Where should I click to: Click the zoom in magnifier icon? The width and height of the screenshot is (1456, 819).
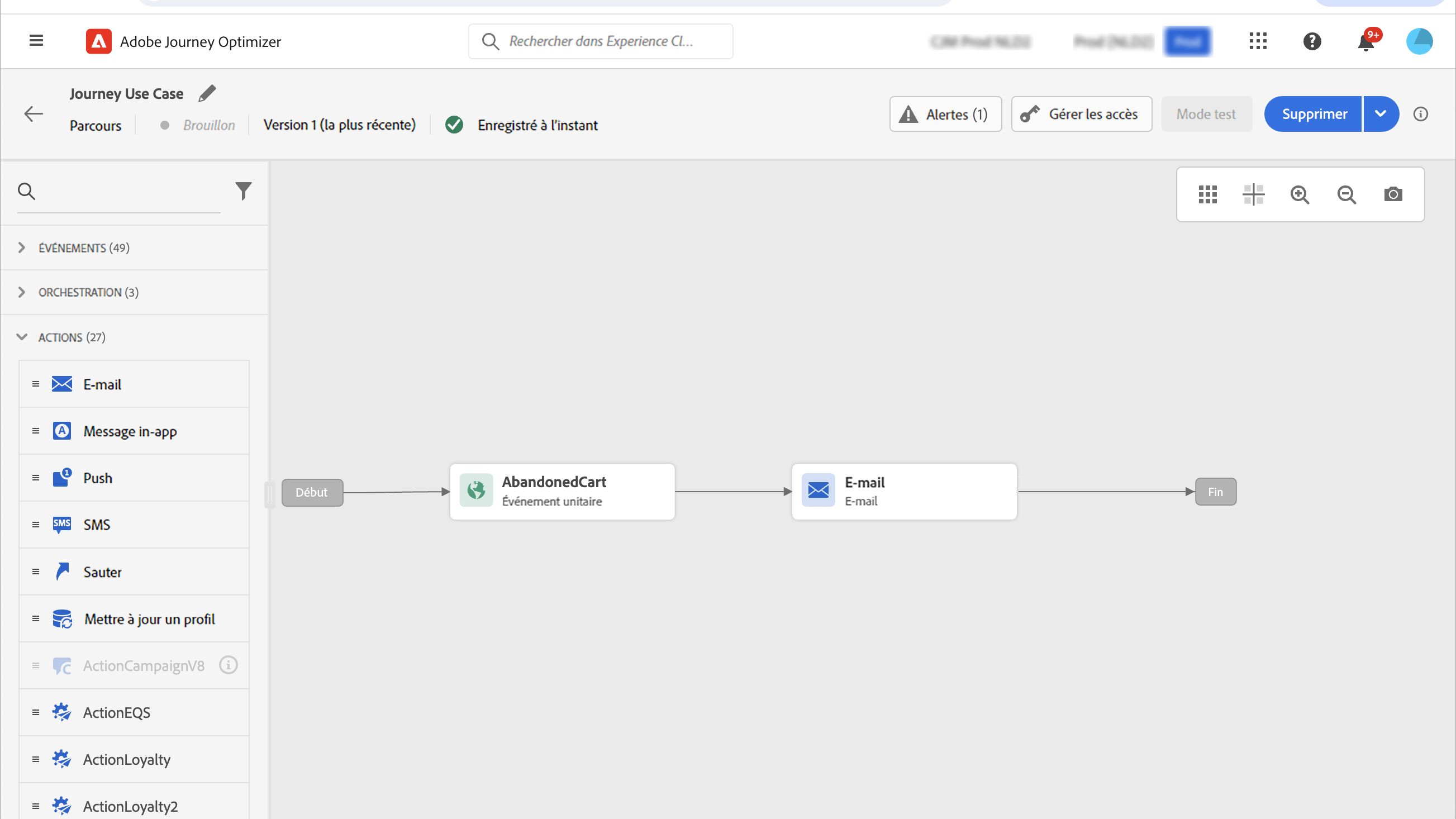pyautogui.click(x=1300, y=194)
